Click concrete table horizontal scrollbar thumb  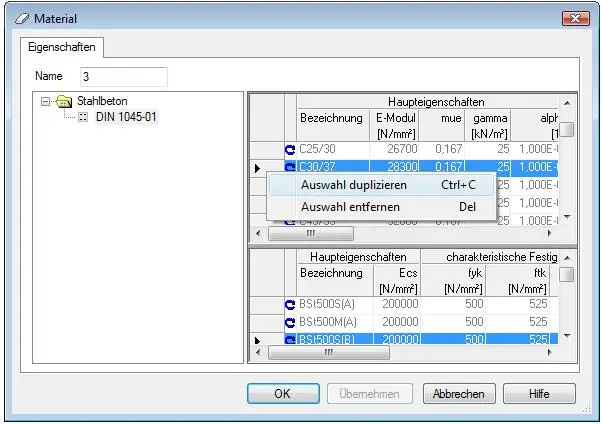(x=311, y=234)
